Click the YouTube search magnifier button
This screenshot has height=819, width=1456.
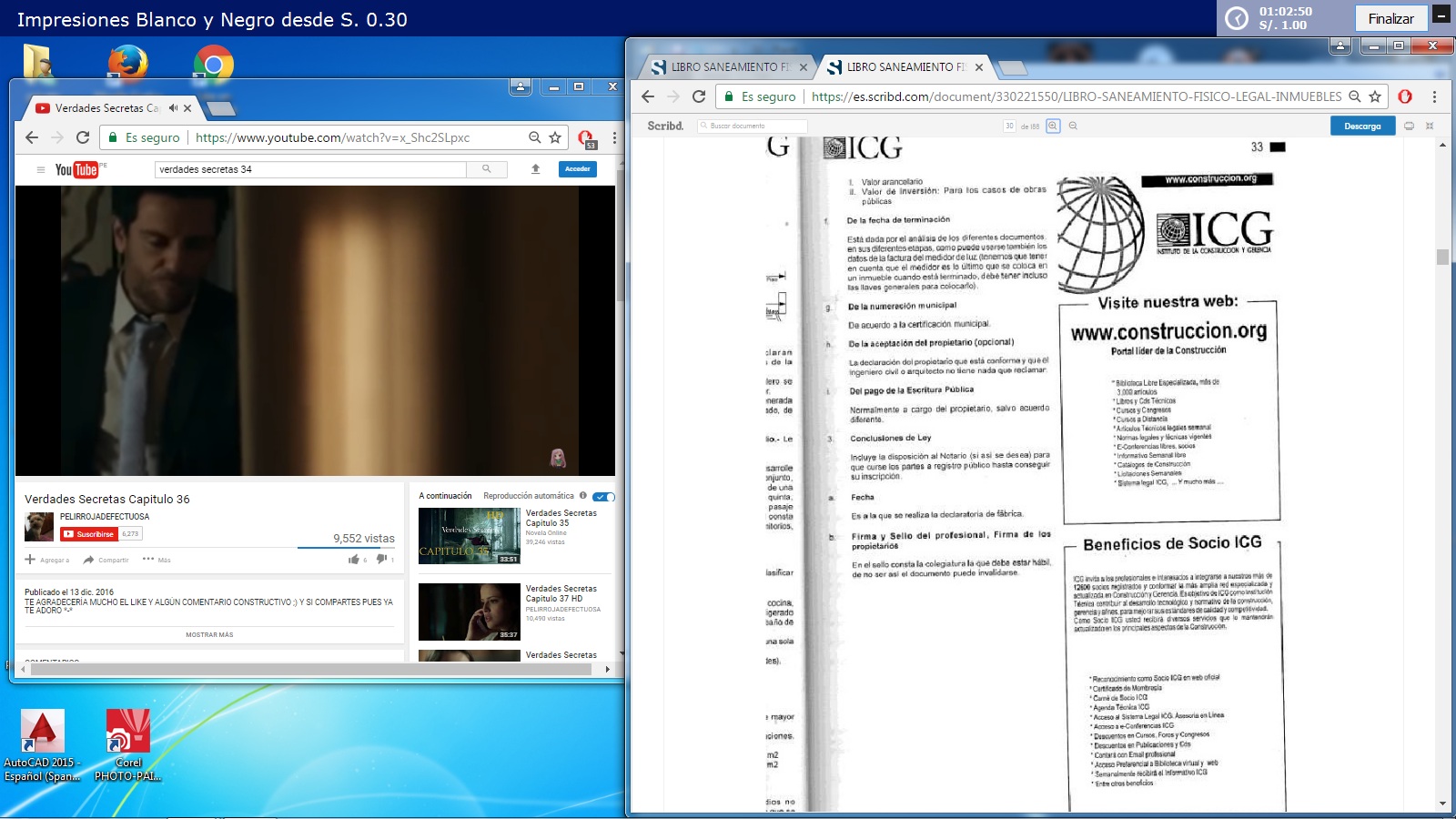(x=486, y=169)
